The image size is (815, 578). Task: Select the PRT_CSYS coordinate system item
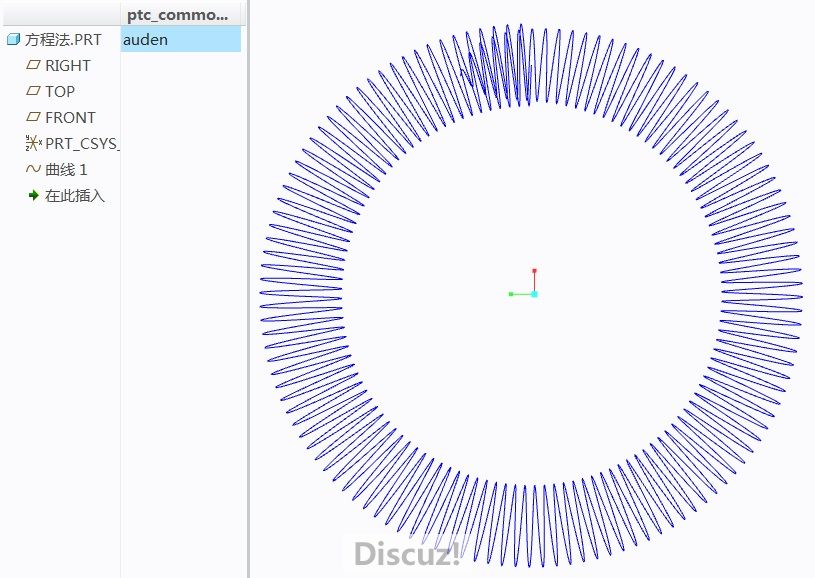pos(82,143)
